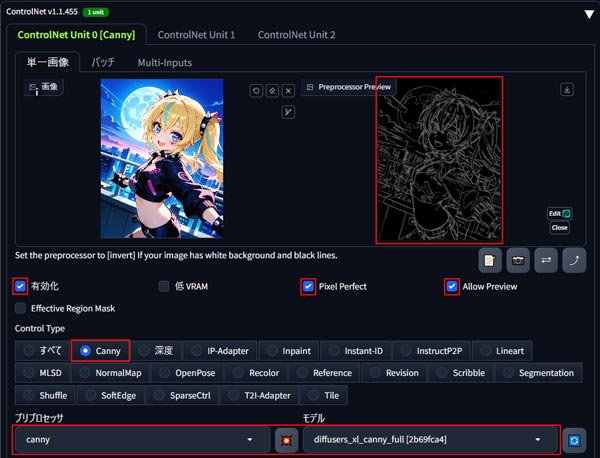The width and height of the screenshot is (600, 458).
Task: Select the Recolor control type
Action: 256,373
